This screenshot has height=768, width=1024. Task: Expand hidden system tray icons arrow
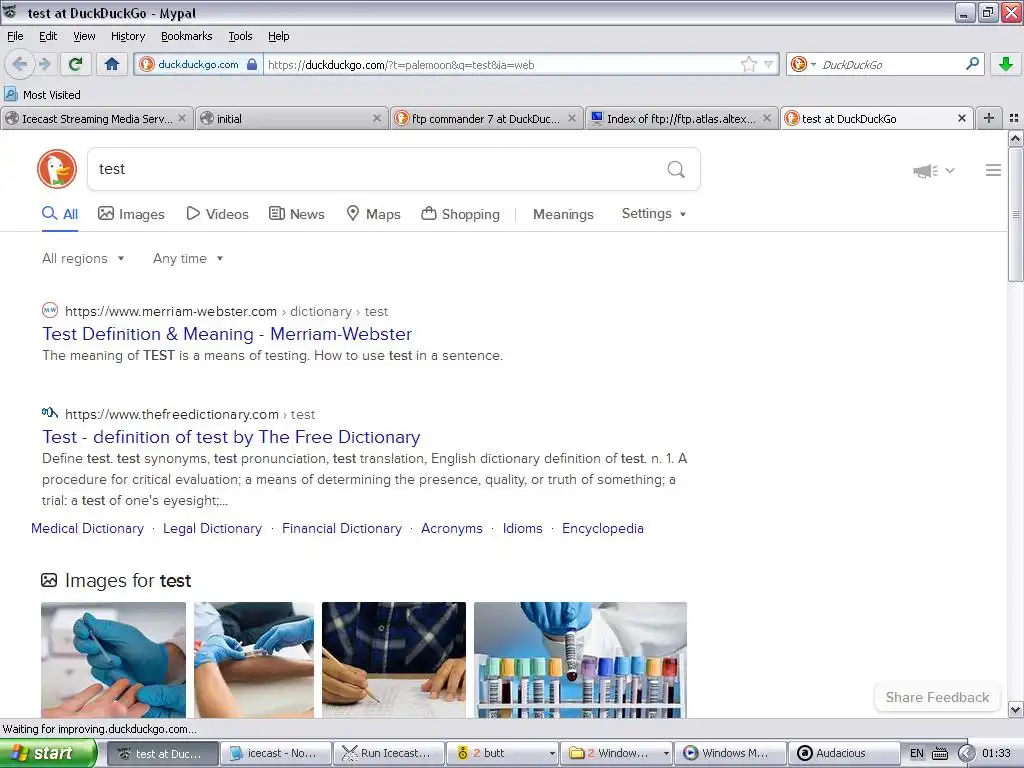(x=965, y=753)
